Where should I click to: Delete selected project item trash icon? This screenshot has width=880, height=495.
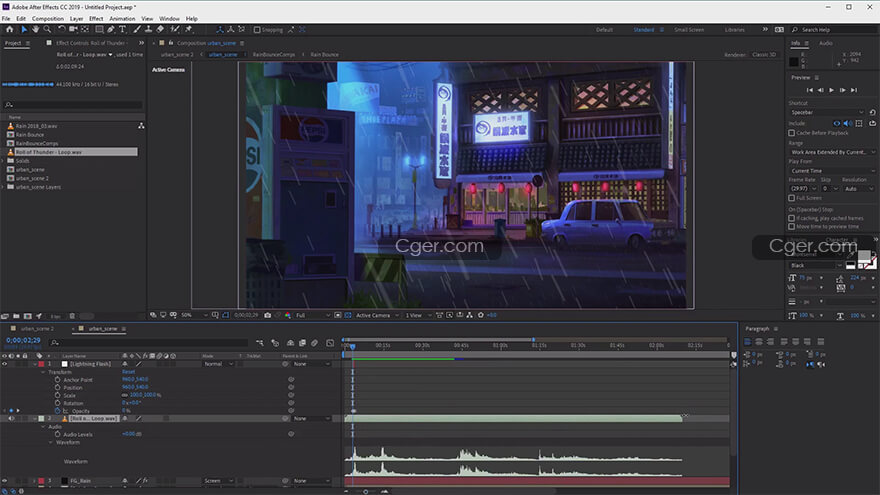72,317
